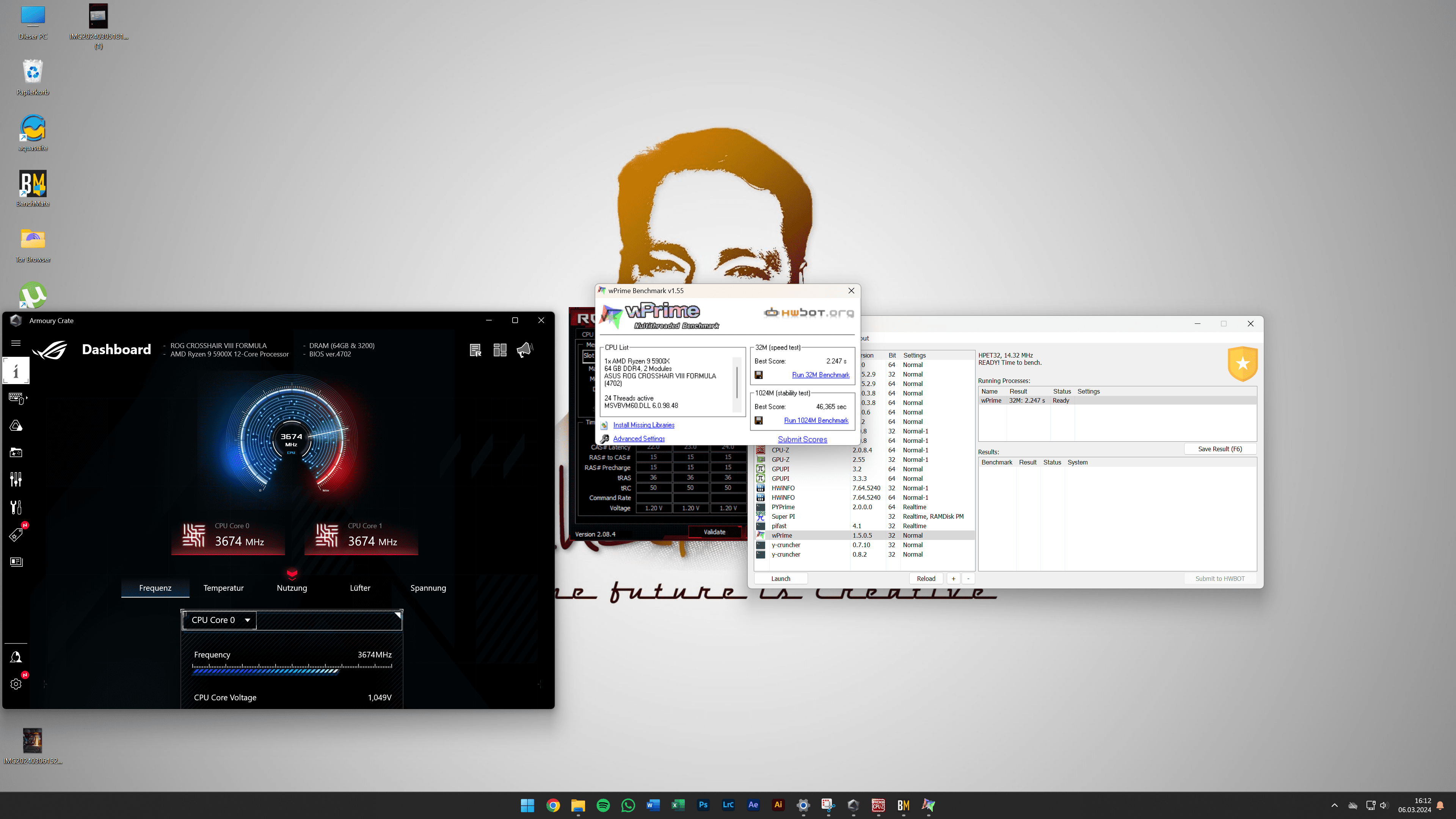Open Game Library gamepad icon in sidebar
Screen dimensions: 1456x819
(x=16, y=453)
